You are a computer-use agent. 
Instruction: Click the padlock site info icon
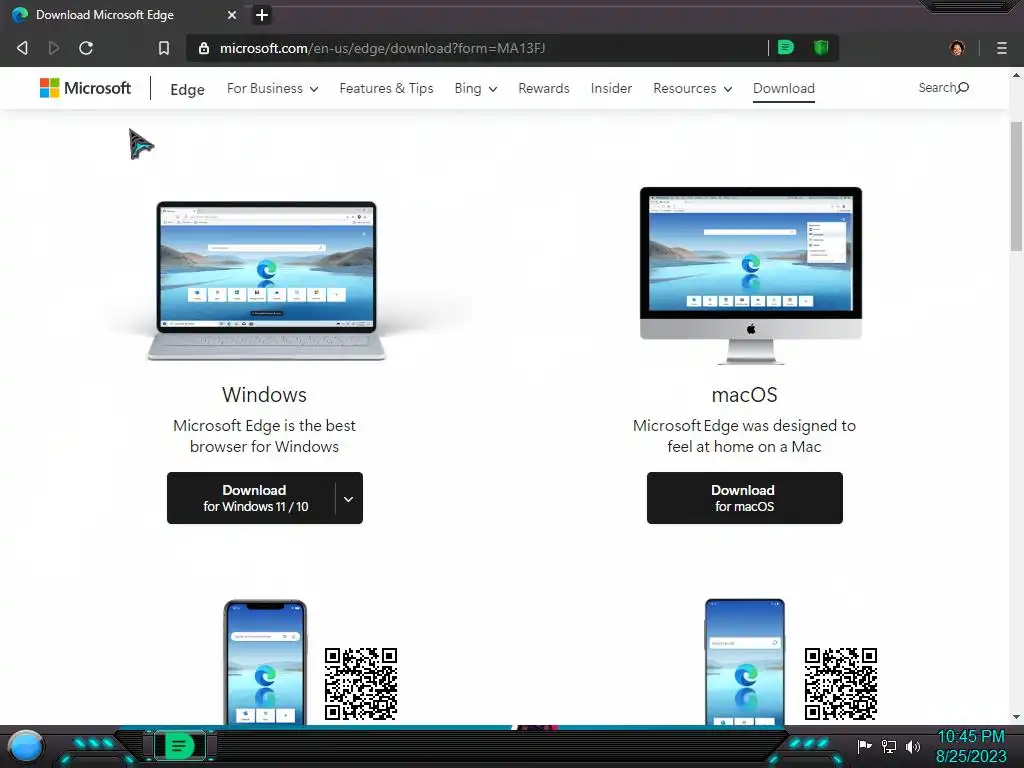click(x=204, y=48)
